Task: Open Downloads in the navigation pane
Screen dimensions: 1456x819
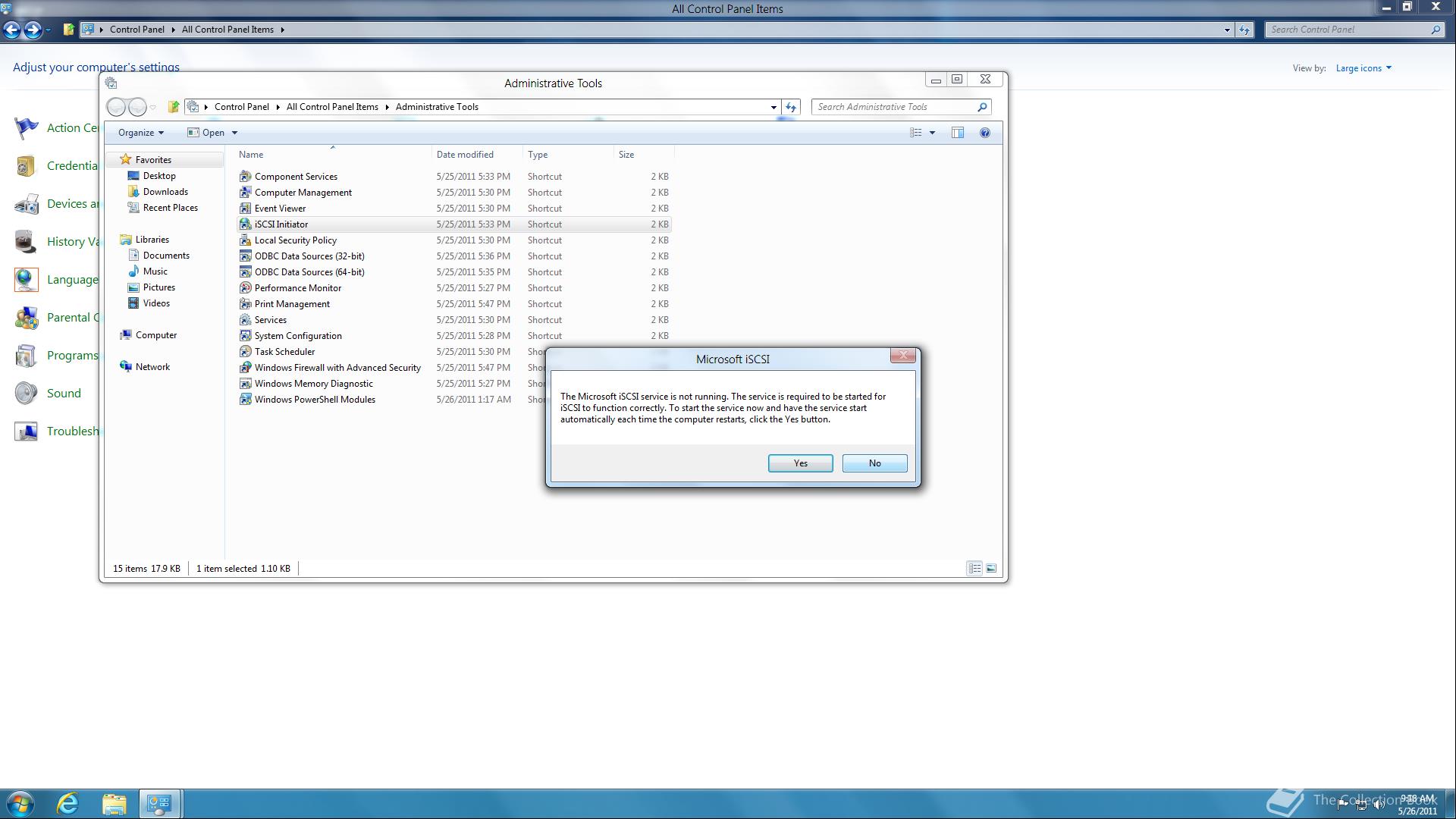Action: coord(165,192)
